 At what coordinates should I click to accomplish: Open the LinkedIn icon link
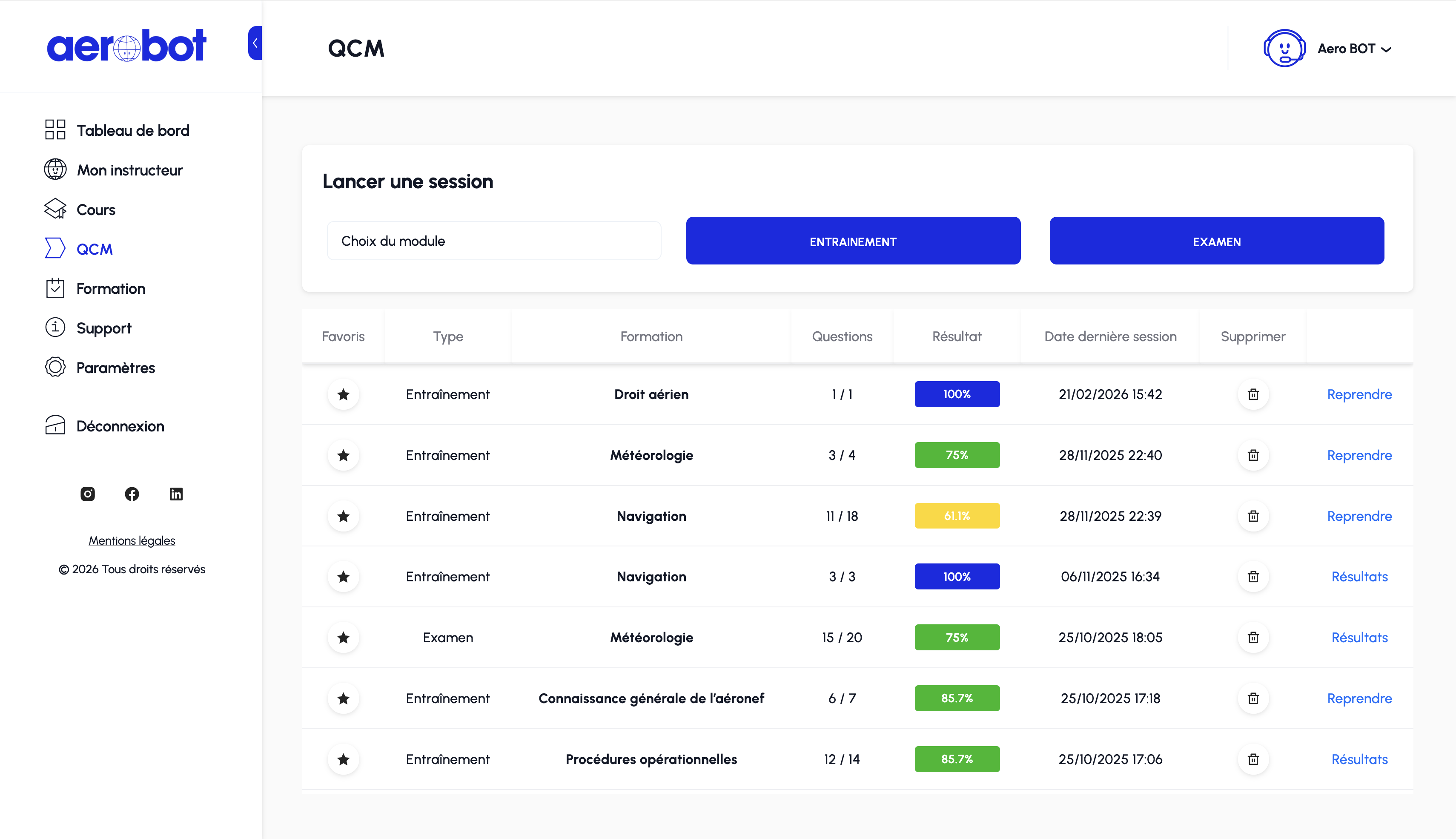point(176,494)
